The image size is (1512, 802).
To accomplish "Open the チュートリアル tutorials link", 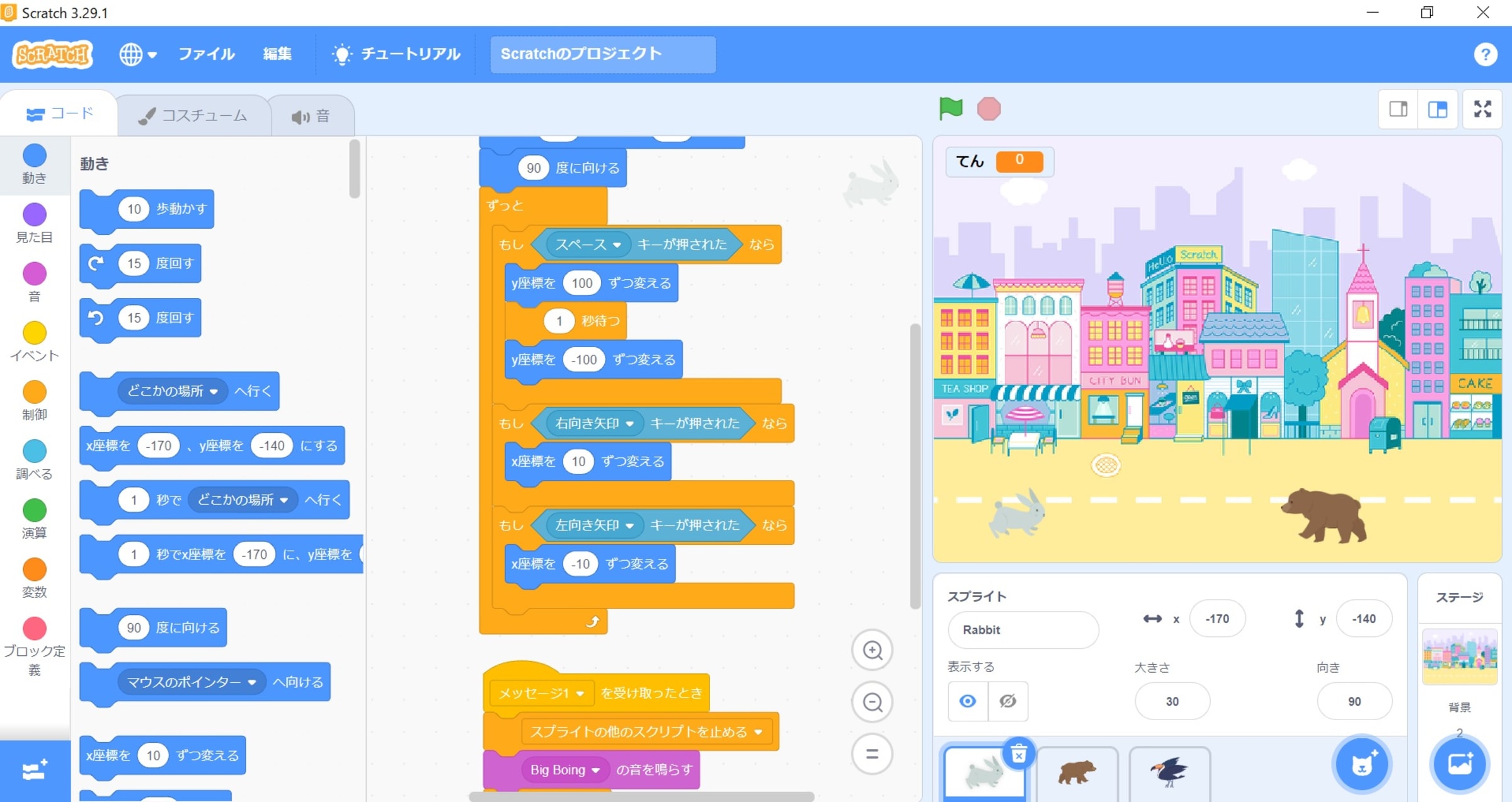I will click(396, 54).
